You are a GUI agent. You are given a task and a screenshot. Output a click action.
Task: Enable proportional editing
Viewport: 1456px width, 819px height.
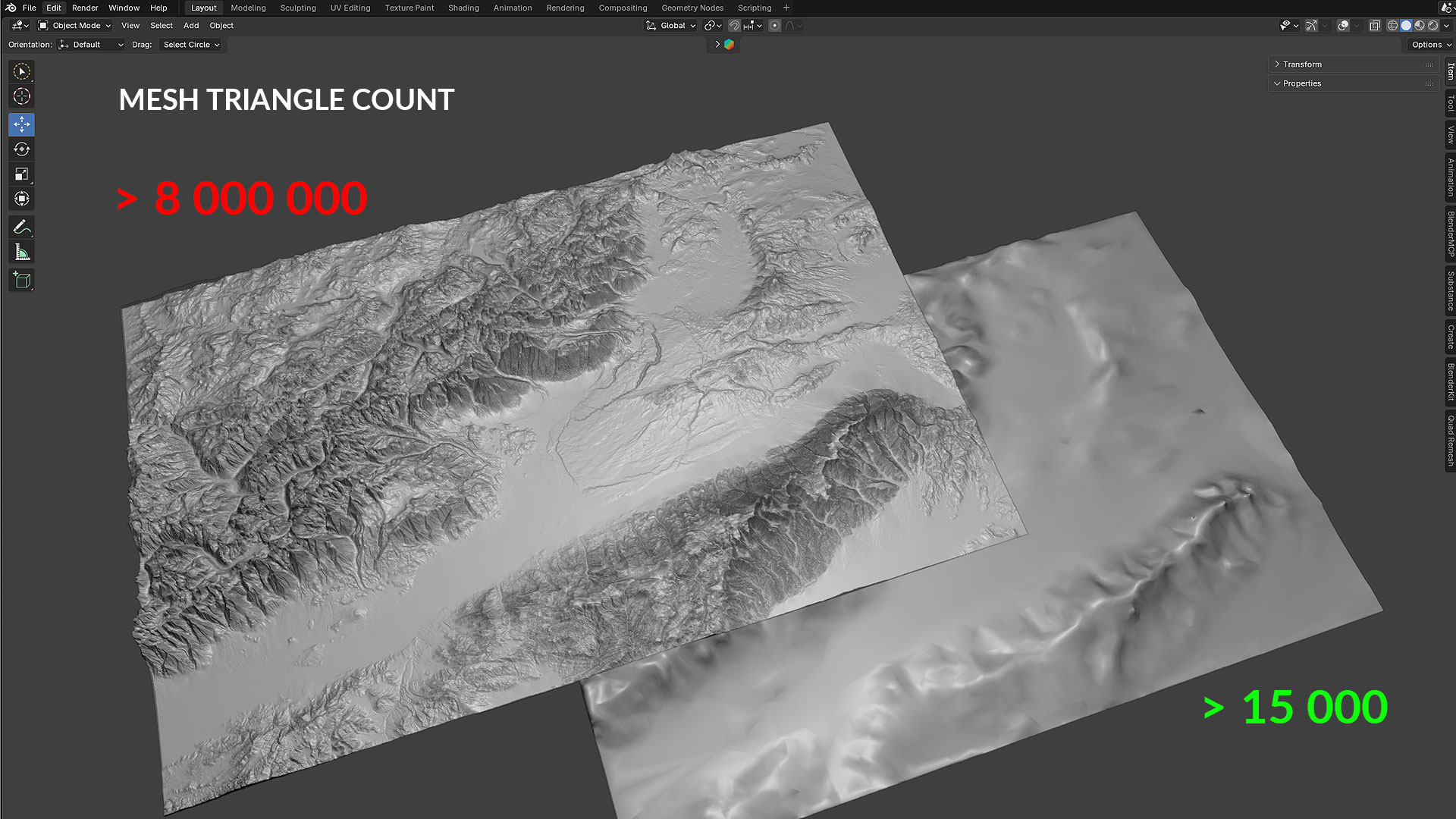[x=774, y=25]
